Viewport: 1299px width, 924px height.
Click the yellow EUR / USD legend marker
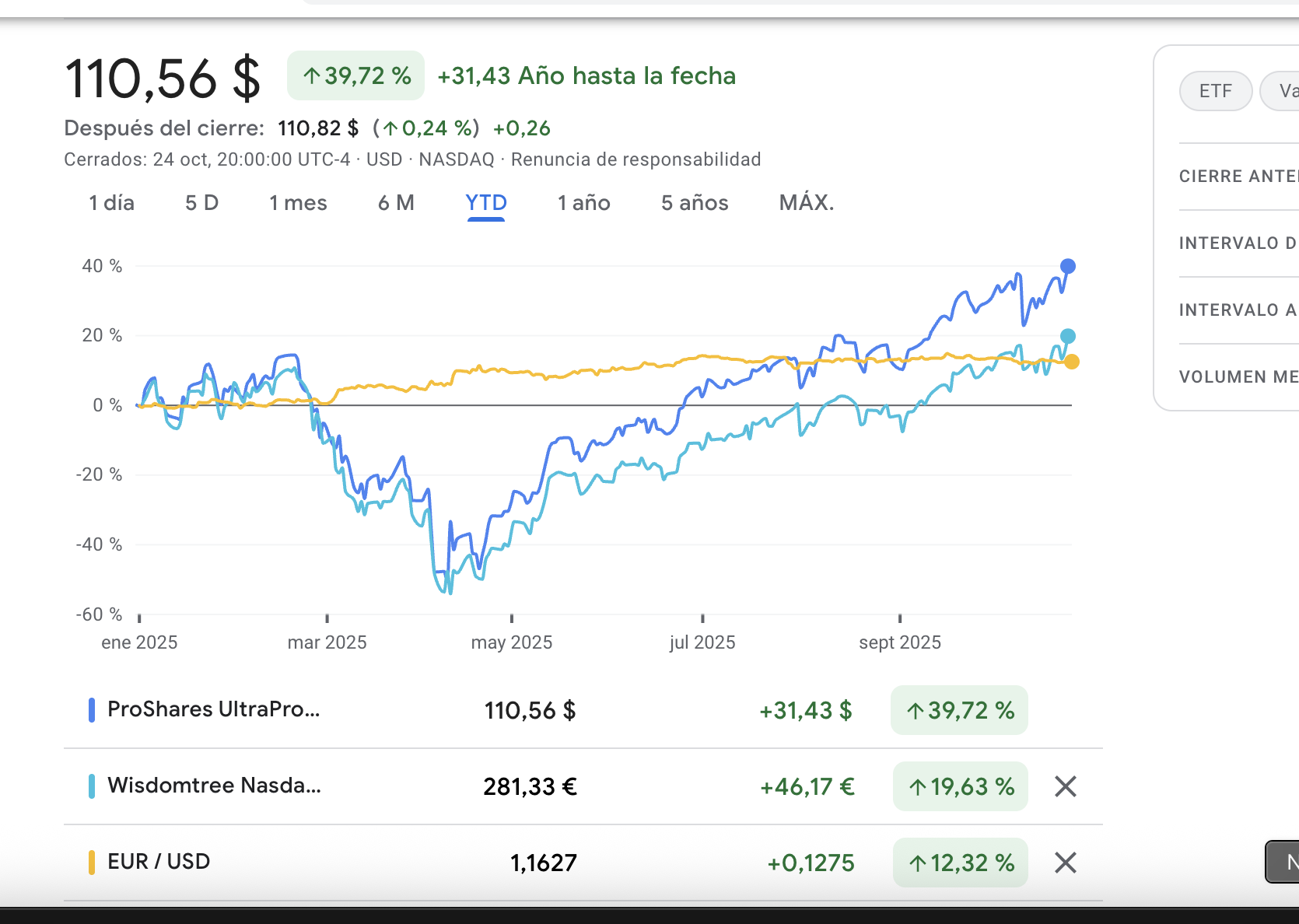click(92, 863)
